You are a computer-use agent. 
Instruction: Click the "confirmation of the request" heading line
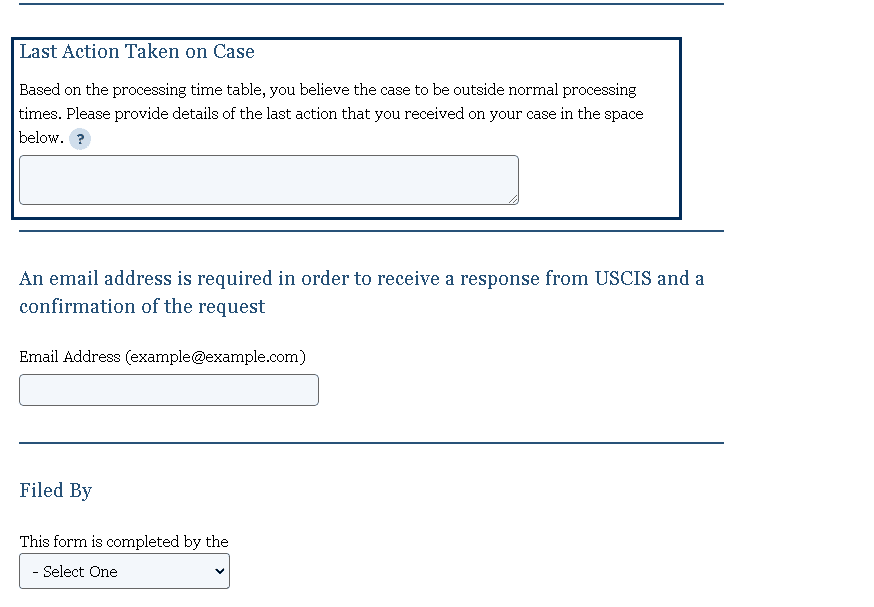(x=142, y=307)
